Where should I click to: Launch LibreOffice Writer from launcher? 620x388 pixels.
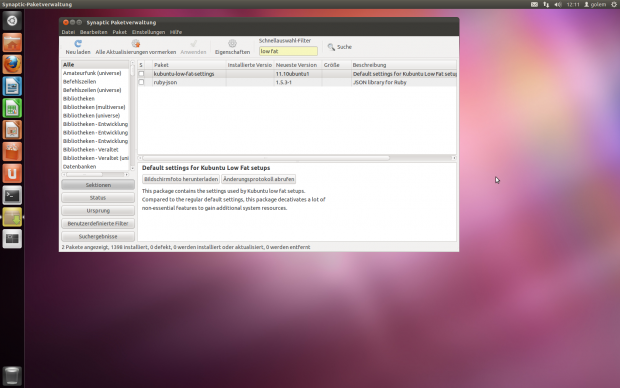12,86
